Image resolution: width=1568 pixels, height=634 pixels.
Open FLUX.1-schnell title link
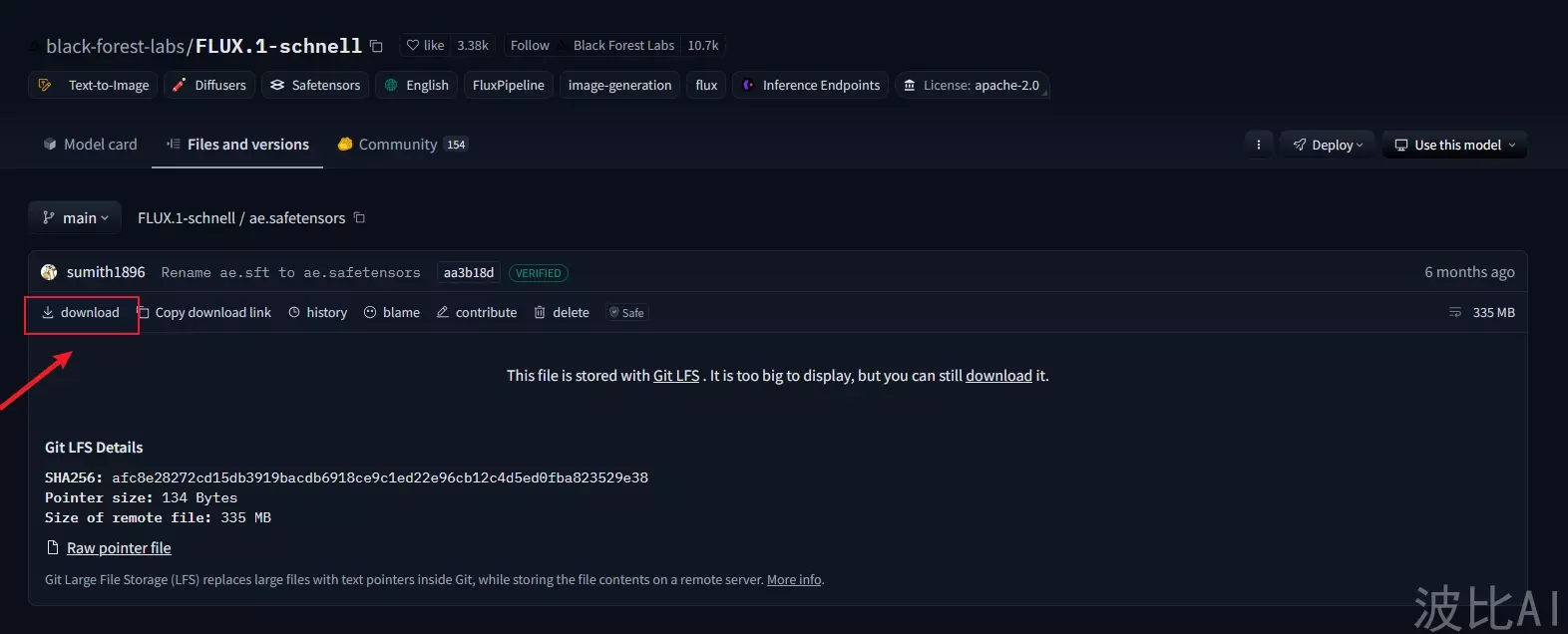(x=278, y=46)
